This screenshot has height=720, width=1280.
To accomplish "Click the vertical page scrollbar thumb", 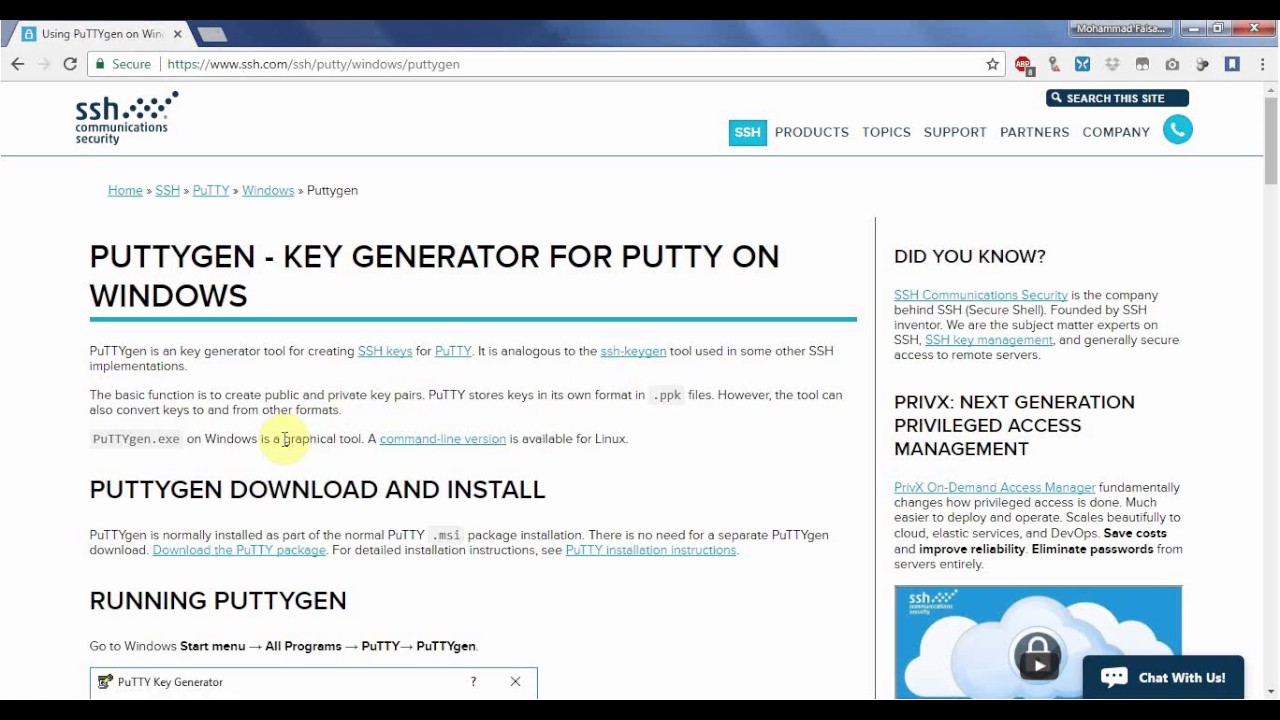I will pyautogui.click(x=1271, y=140).
